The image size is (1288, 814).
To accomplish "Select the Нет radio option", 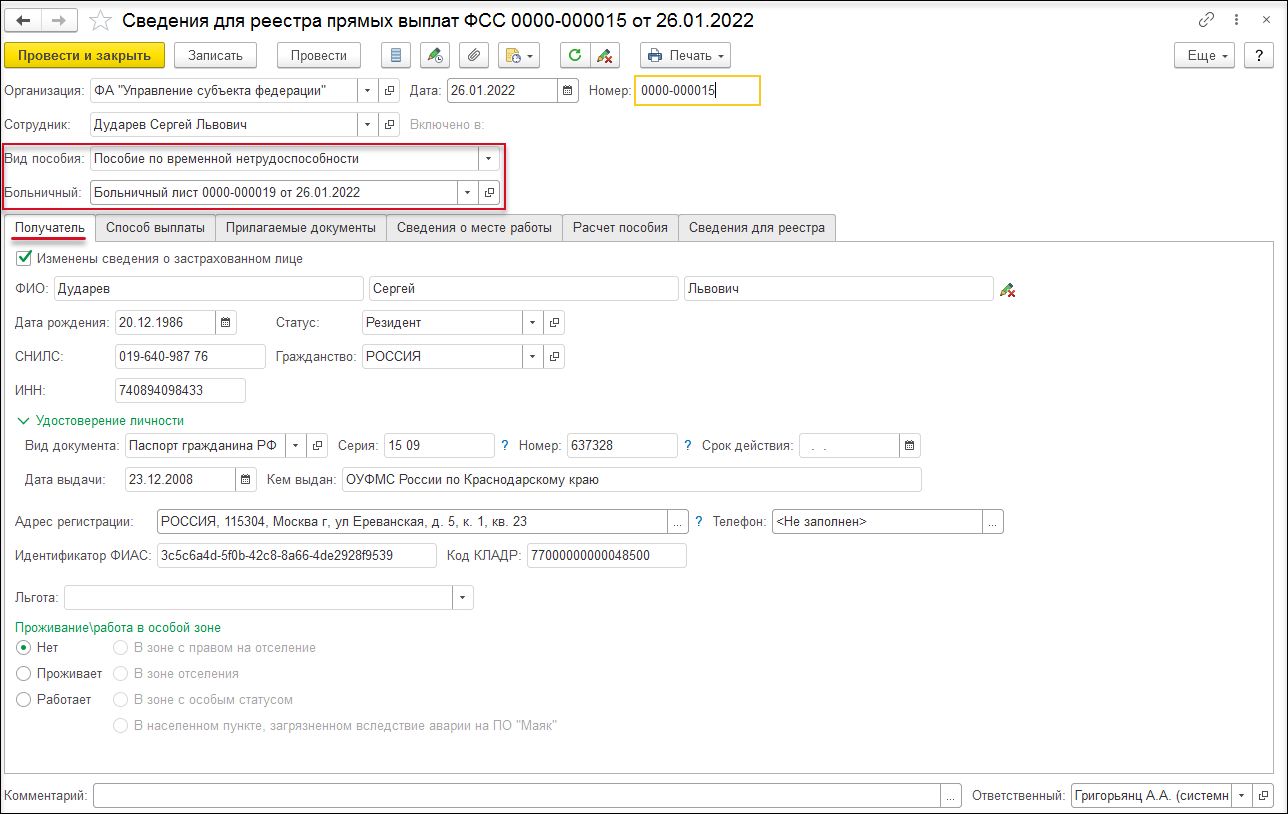I will pos(24,648).
